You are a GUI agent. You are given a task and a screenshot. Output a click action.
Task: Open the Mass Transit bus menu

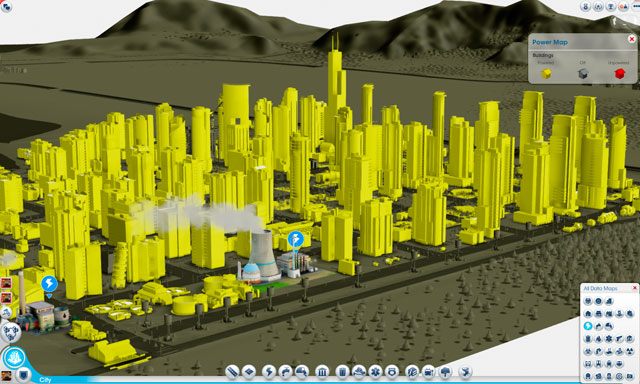click(x=429, y=372)
